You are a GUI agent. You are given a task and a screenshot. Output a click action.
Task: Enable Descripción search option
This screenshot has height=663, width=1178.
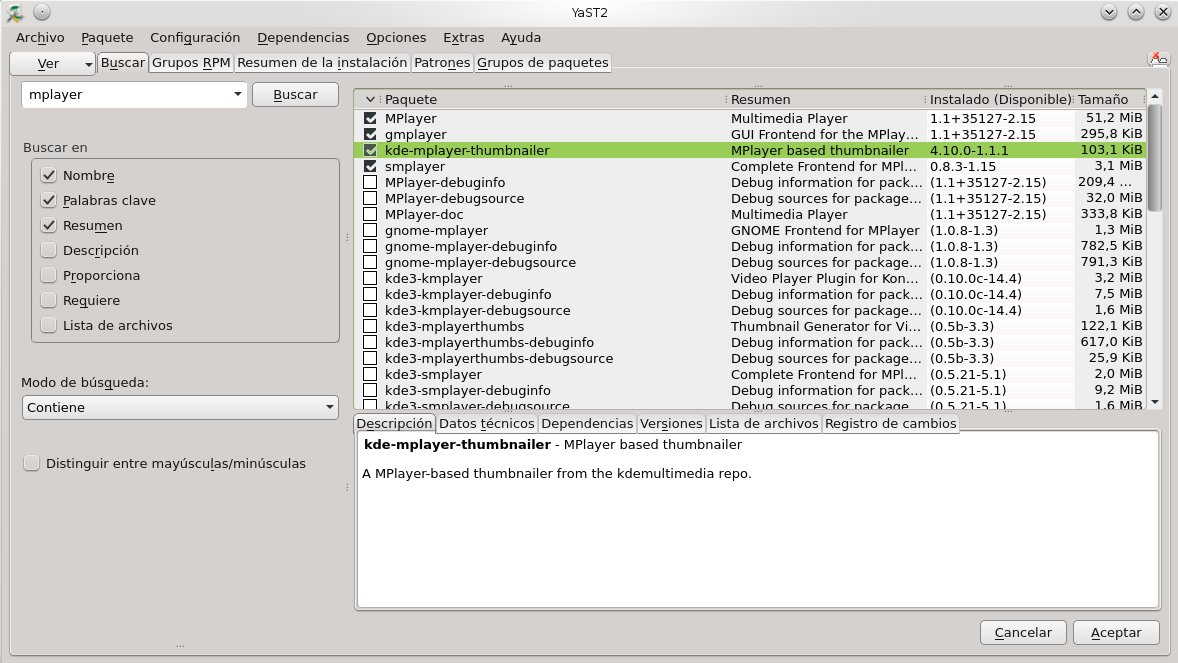49,250
